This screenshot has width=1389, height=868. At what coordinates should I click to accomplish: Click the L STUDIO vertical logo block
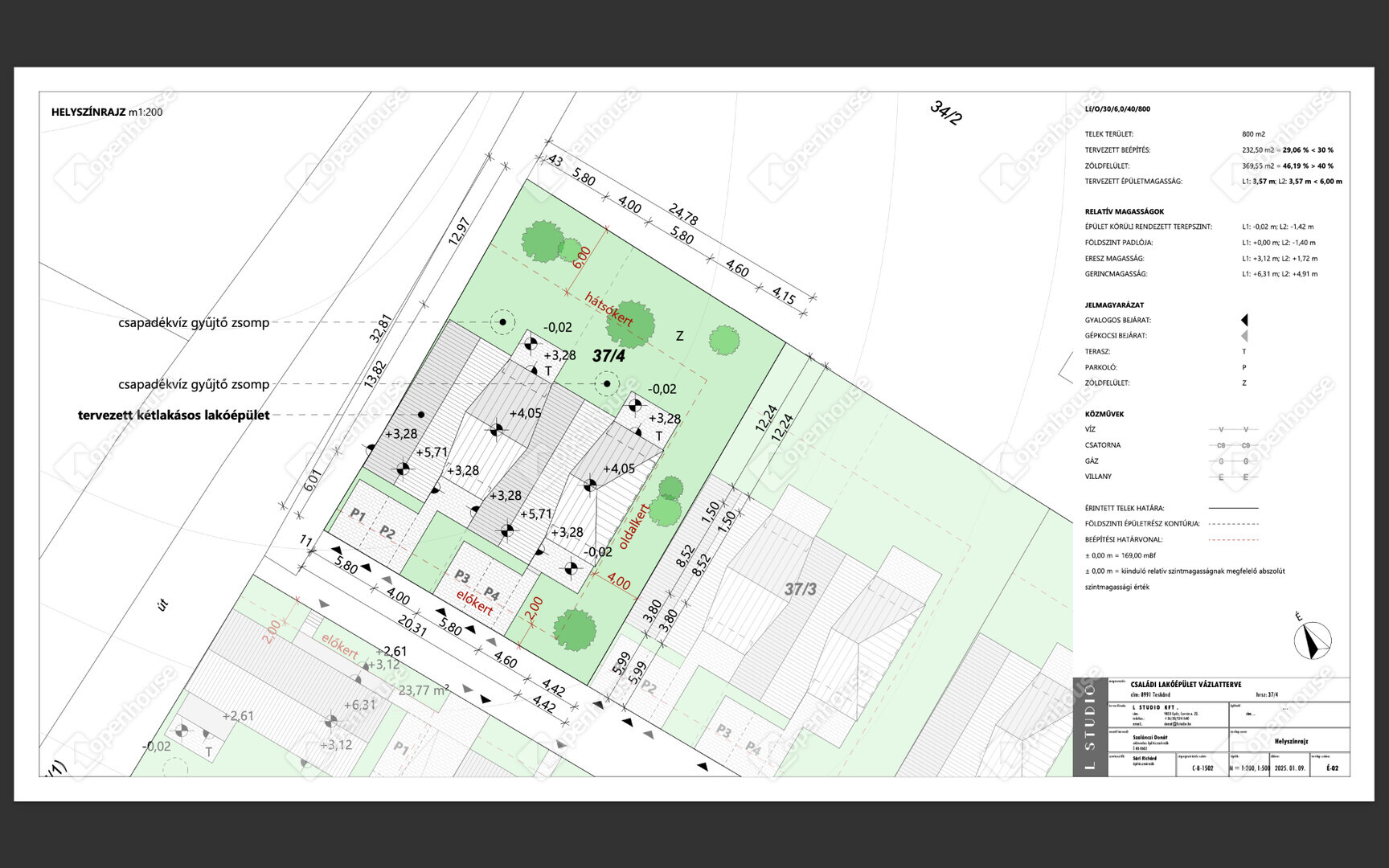1090,727
